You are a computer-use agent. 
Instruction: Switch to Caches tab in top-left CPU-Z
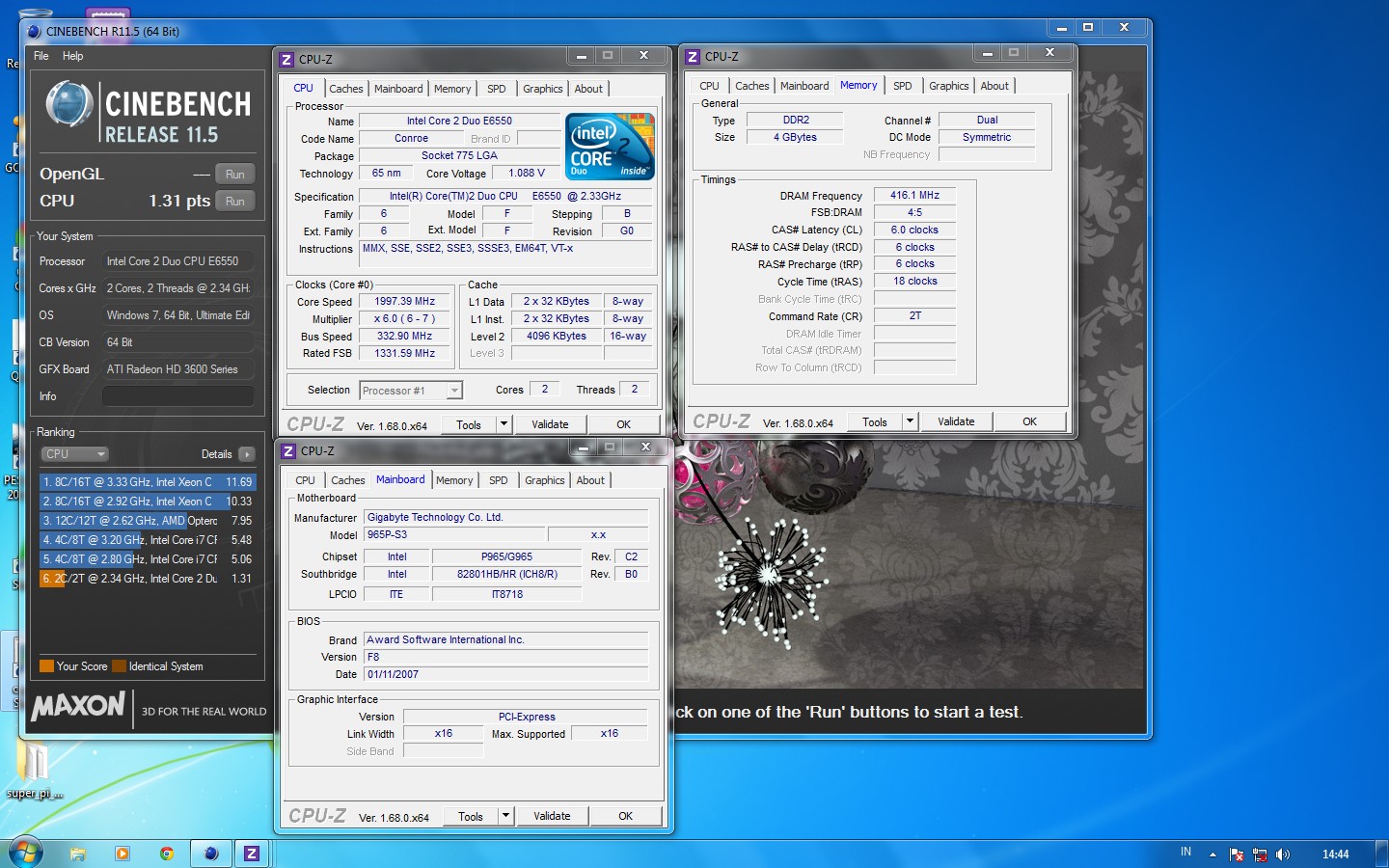point(346,89)
